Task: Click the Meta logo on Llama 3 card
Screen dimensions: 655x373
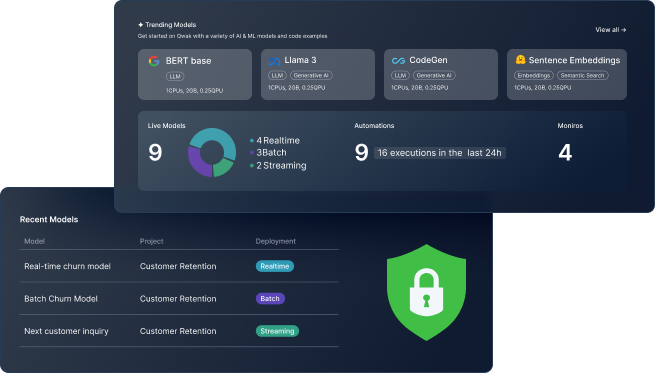Action: (x=274, y=61)
